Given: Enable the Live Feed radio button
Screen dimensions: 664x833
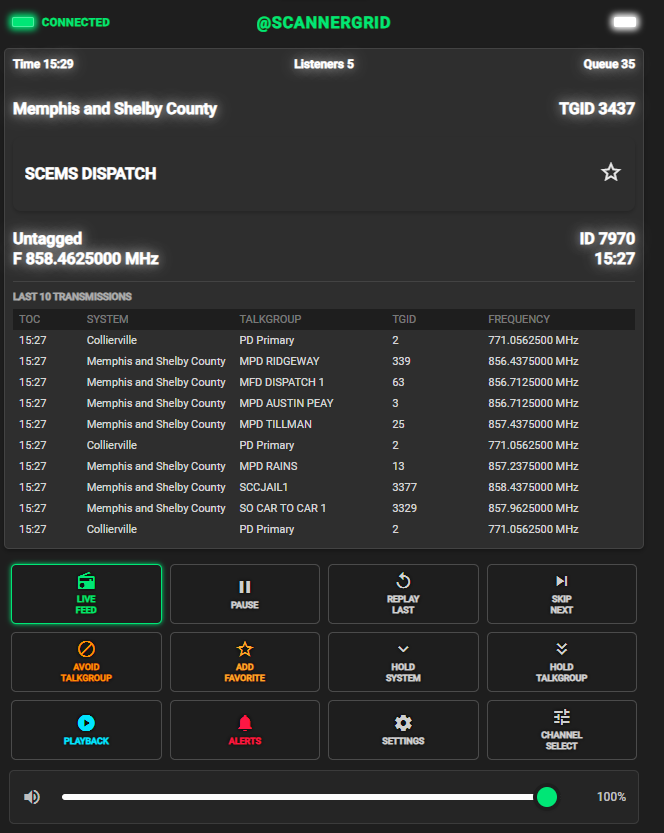Looking at the screenshot, I should [86, 594].
